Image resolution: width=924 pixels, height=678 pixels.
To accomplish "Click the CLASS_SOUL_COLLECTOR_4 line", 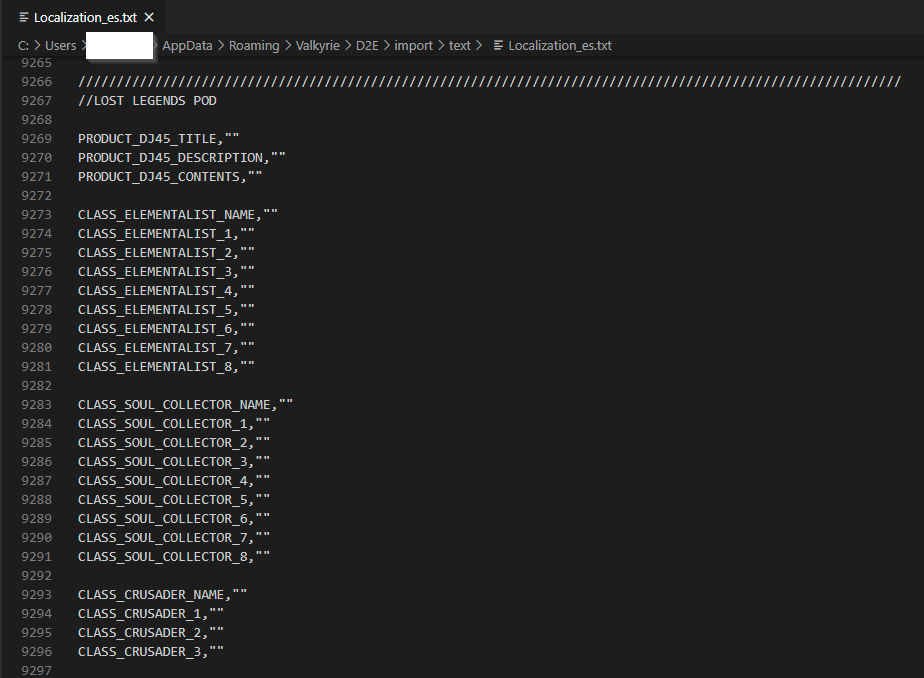I will [174, 481].
